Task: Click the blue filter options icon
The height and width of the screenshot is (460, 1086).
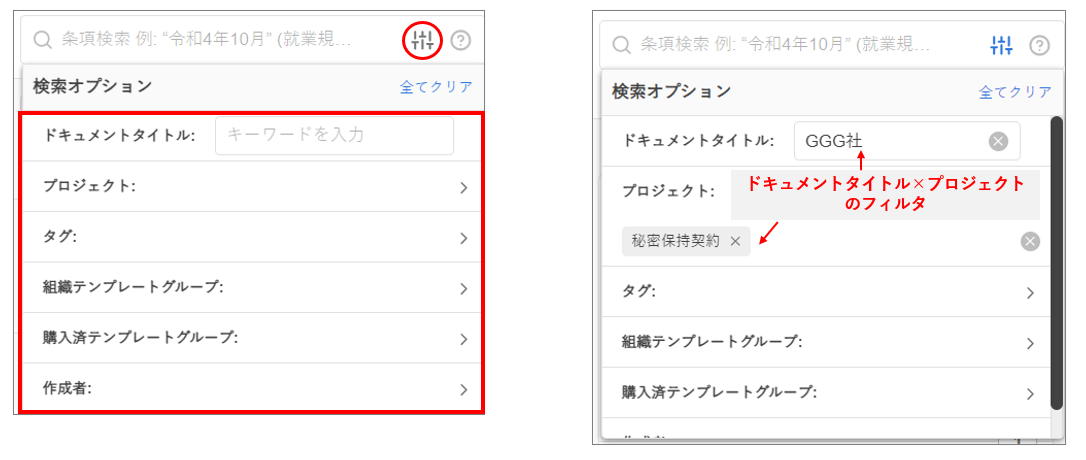Action: (x=1001, y=45)
